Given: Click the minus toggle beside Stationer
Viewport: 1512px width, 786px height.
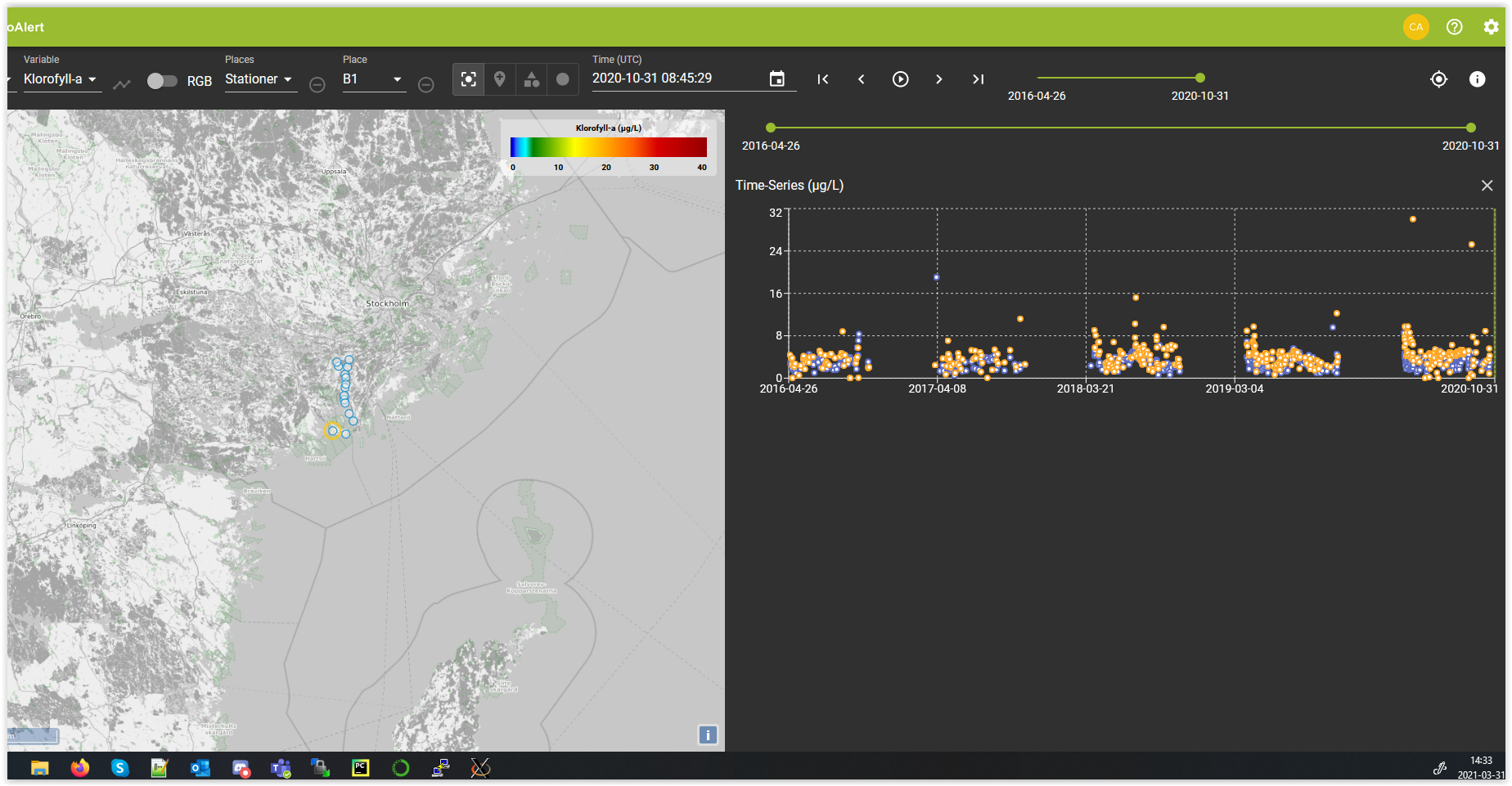Looking at the screenshot, I should (x=317, y=84).
